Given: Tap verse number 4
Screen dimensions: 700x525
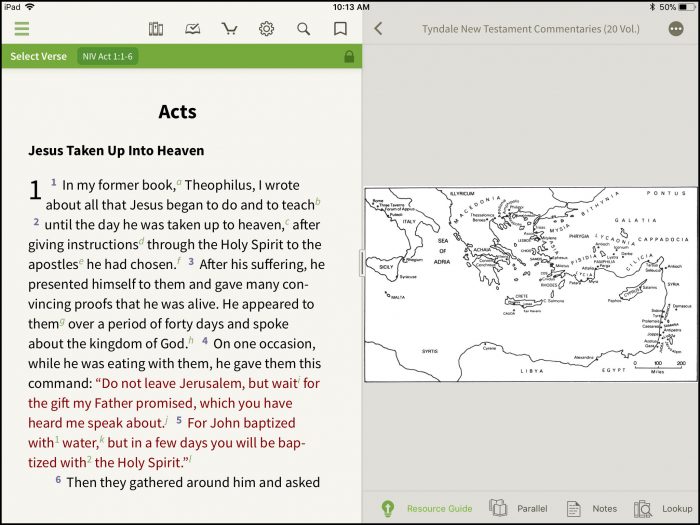Looking at the screenshot, I should point(205,341).
